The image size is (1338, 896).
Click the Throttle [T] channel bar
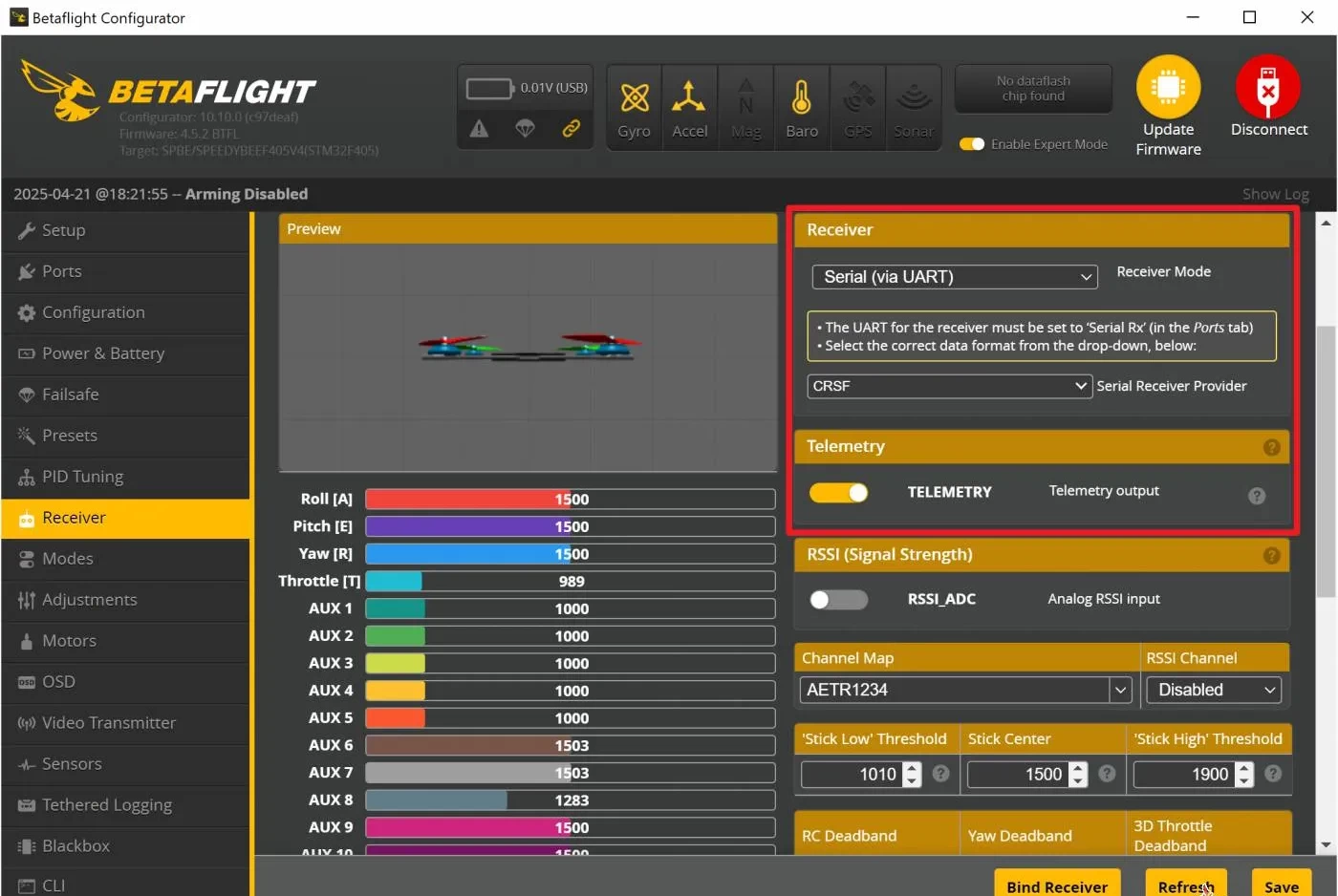(x=570, y=582)
